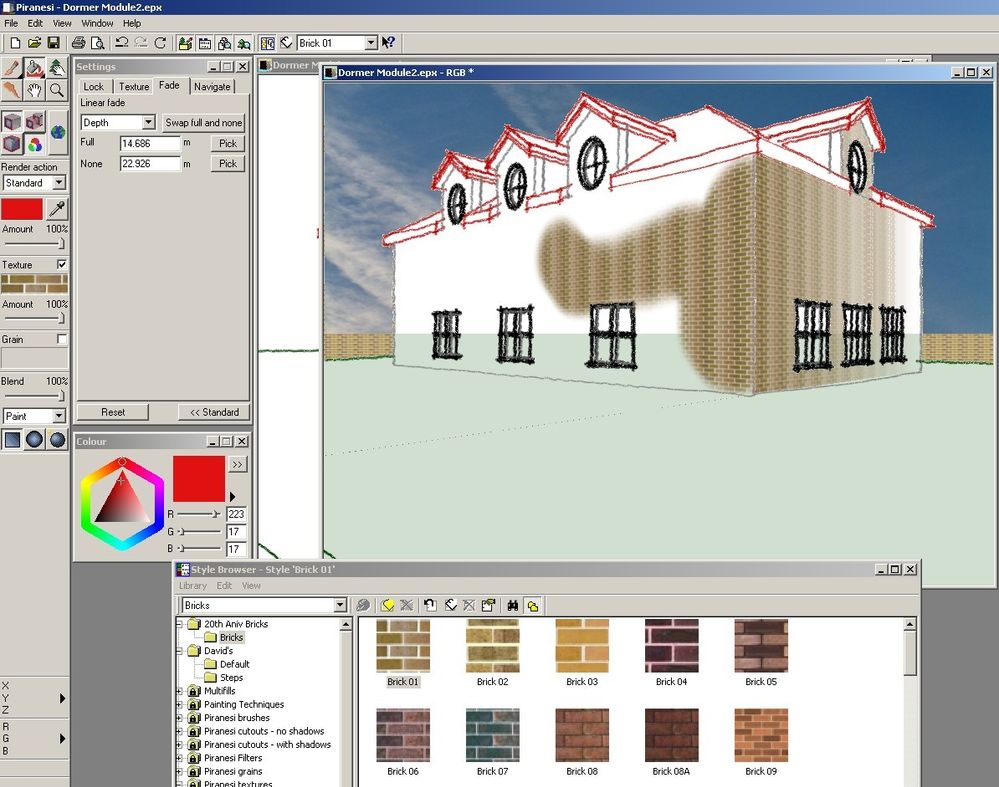The image size is (999, 787).
Task: Choose the soft sphere brush shape
Action: point(57,439)
